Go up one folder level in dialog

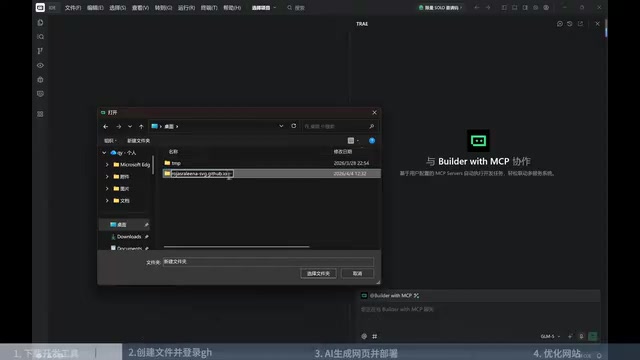pos(141,127)
